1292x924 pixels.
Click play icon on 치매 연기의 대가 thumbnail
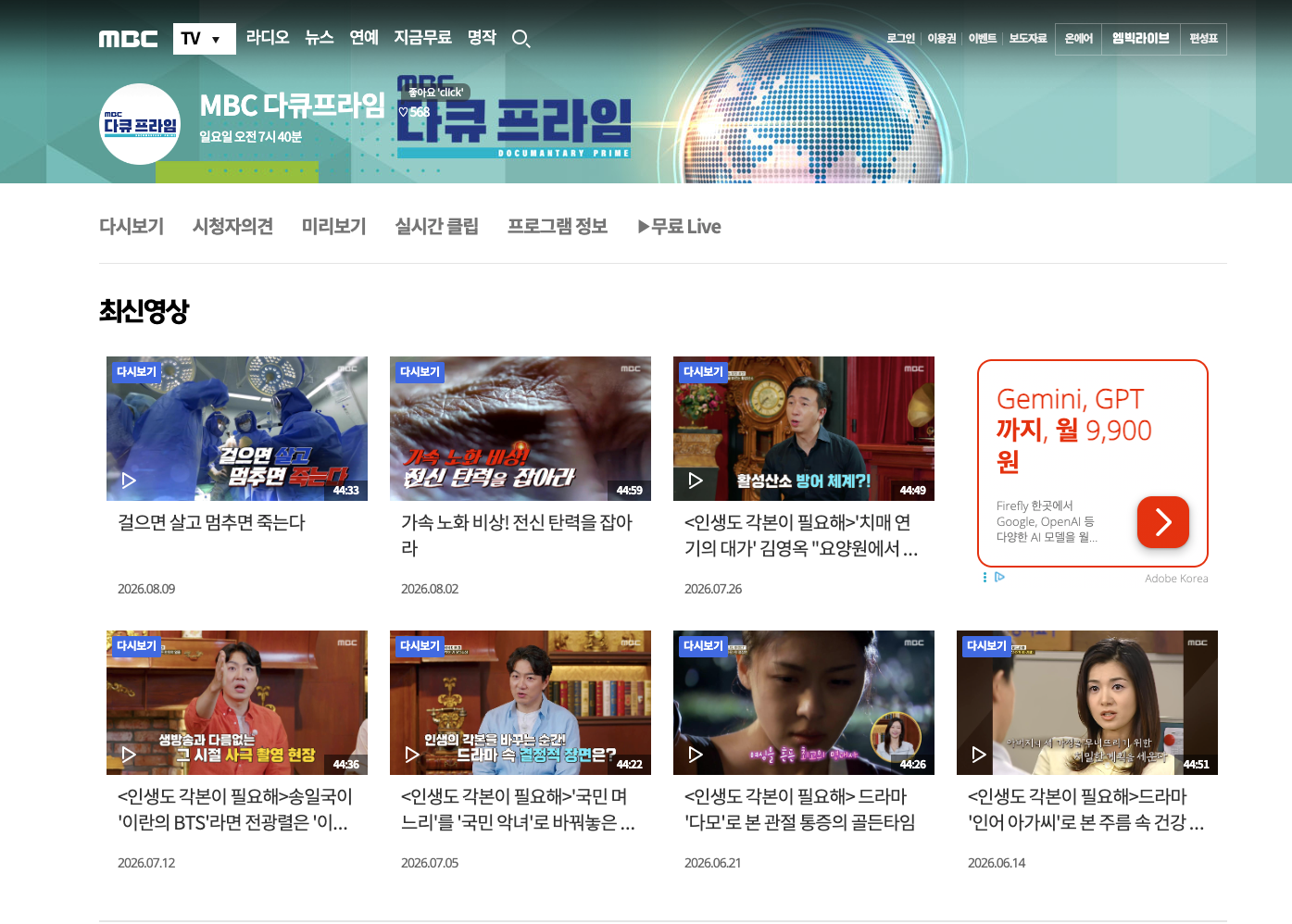[696, 481]
